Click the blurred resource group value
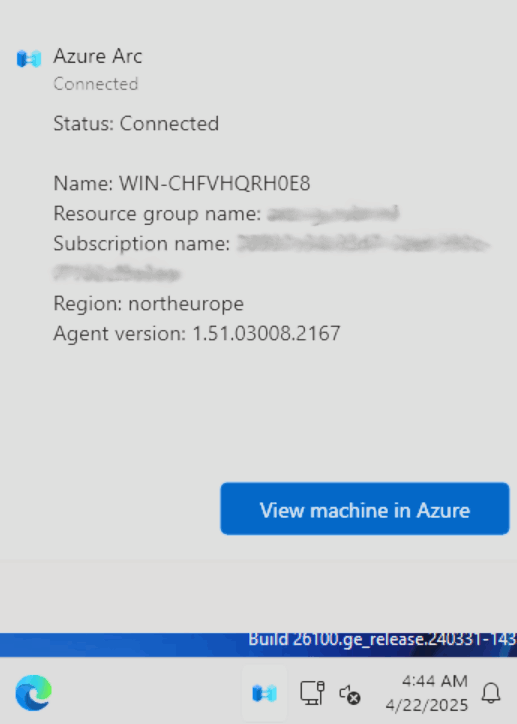The height and width of the screenshot is (724, 517). tap(333, 214)
